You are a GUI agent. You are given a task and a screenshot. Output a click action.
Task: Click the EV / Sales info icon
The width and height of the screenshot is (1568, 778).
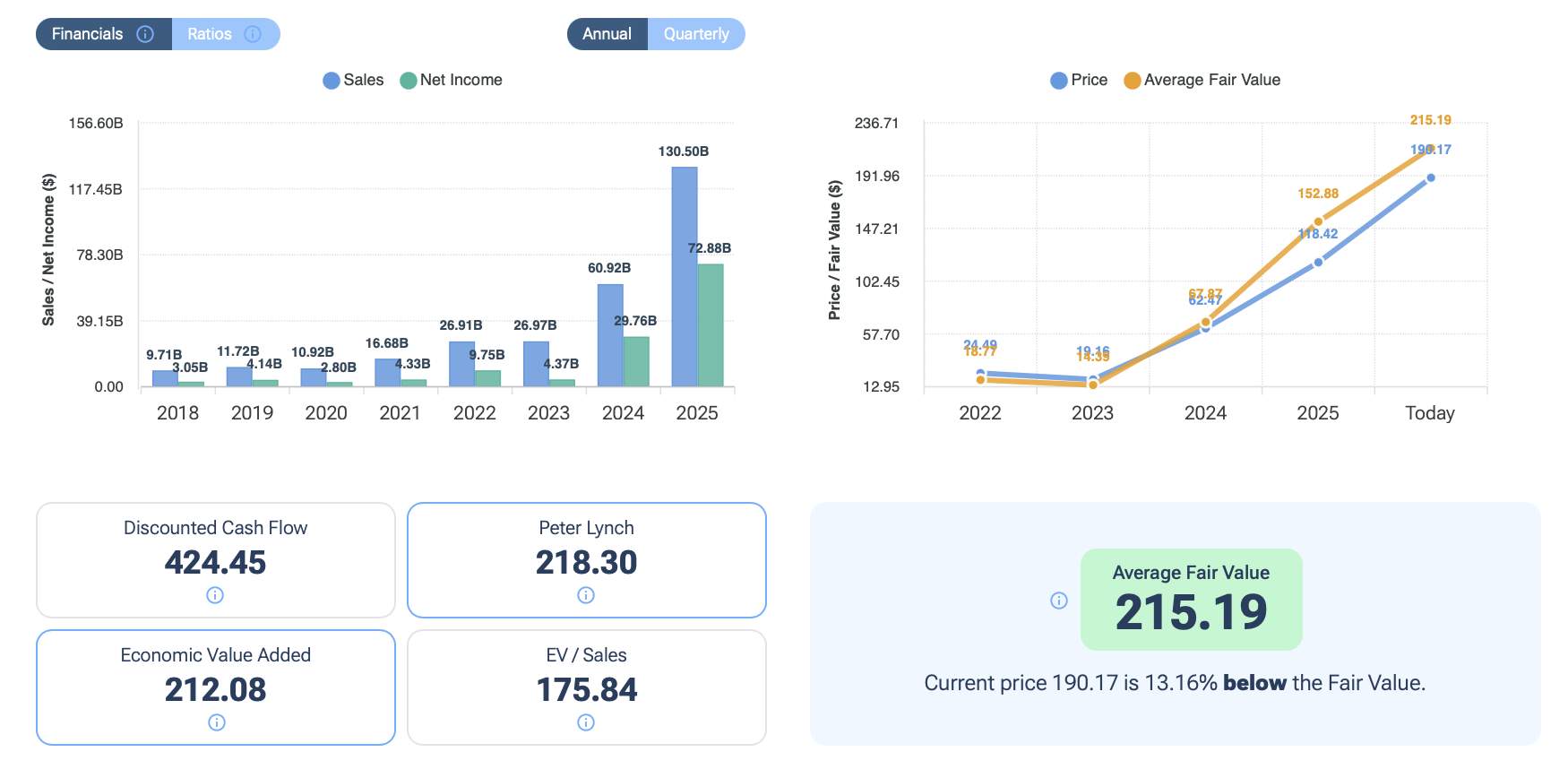(586, 722)
